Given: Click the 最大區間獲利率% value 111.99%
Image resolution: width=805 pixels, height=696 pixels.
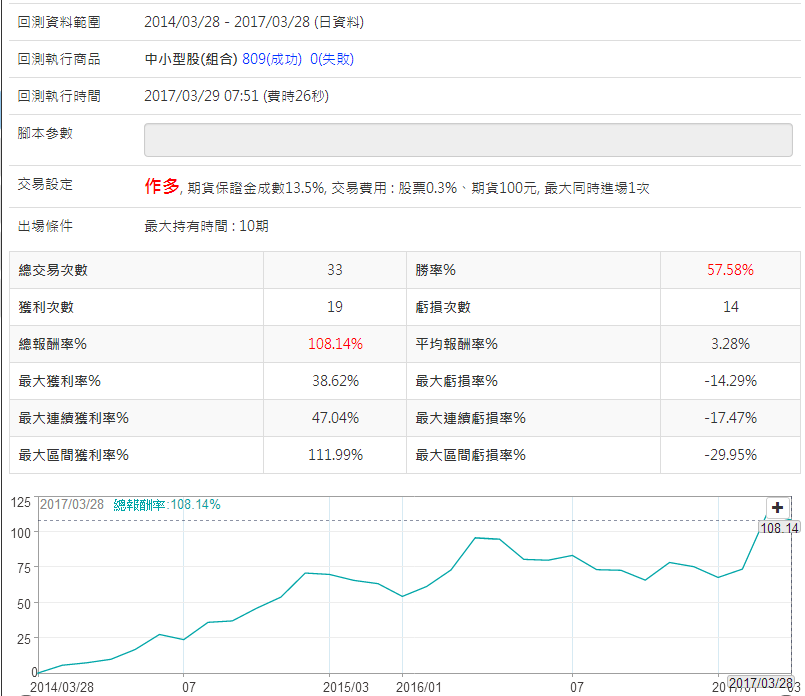Looking at the screenshot, I should click(335, 455).
